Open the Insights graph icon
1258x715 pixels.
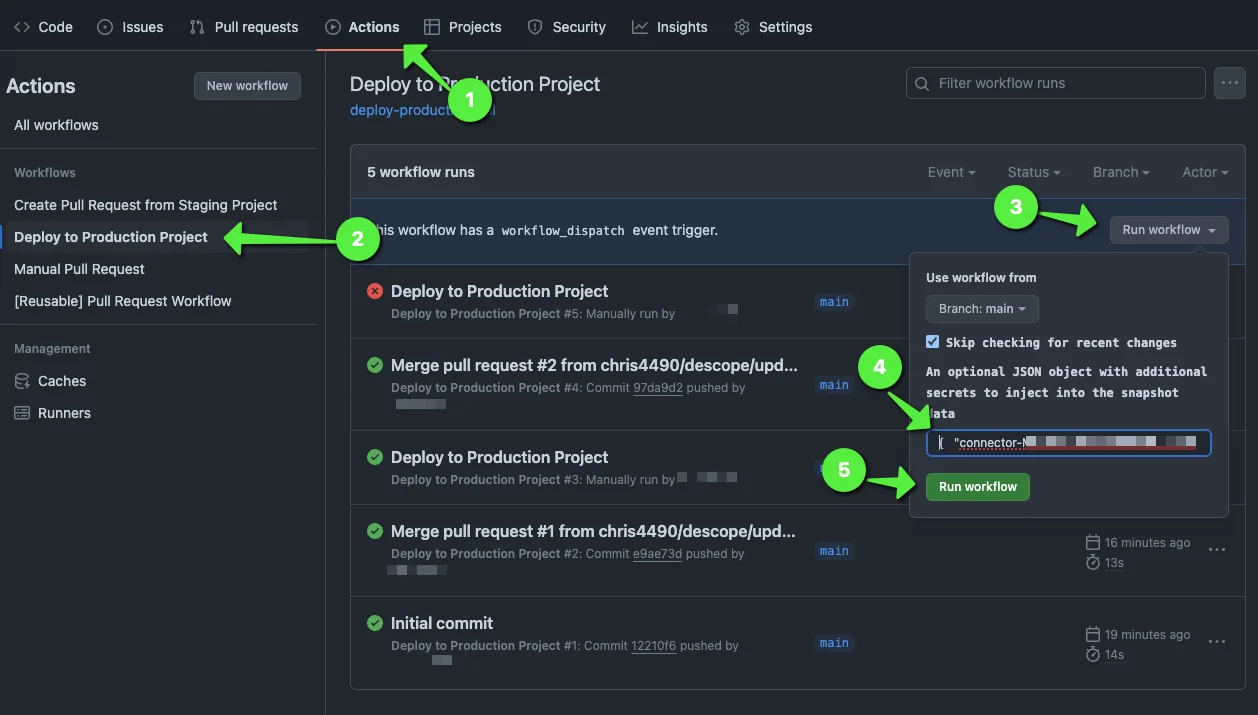pyautogui.click(x=639, y=27)
